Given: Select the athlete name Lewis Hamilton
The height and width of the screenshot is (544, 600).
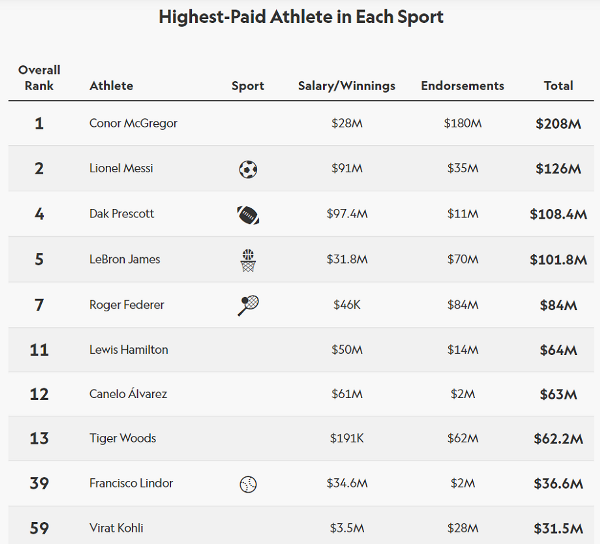Looking at the screenshot, I should [129, 350].
